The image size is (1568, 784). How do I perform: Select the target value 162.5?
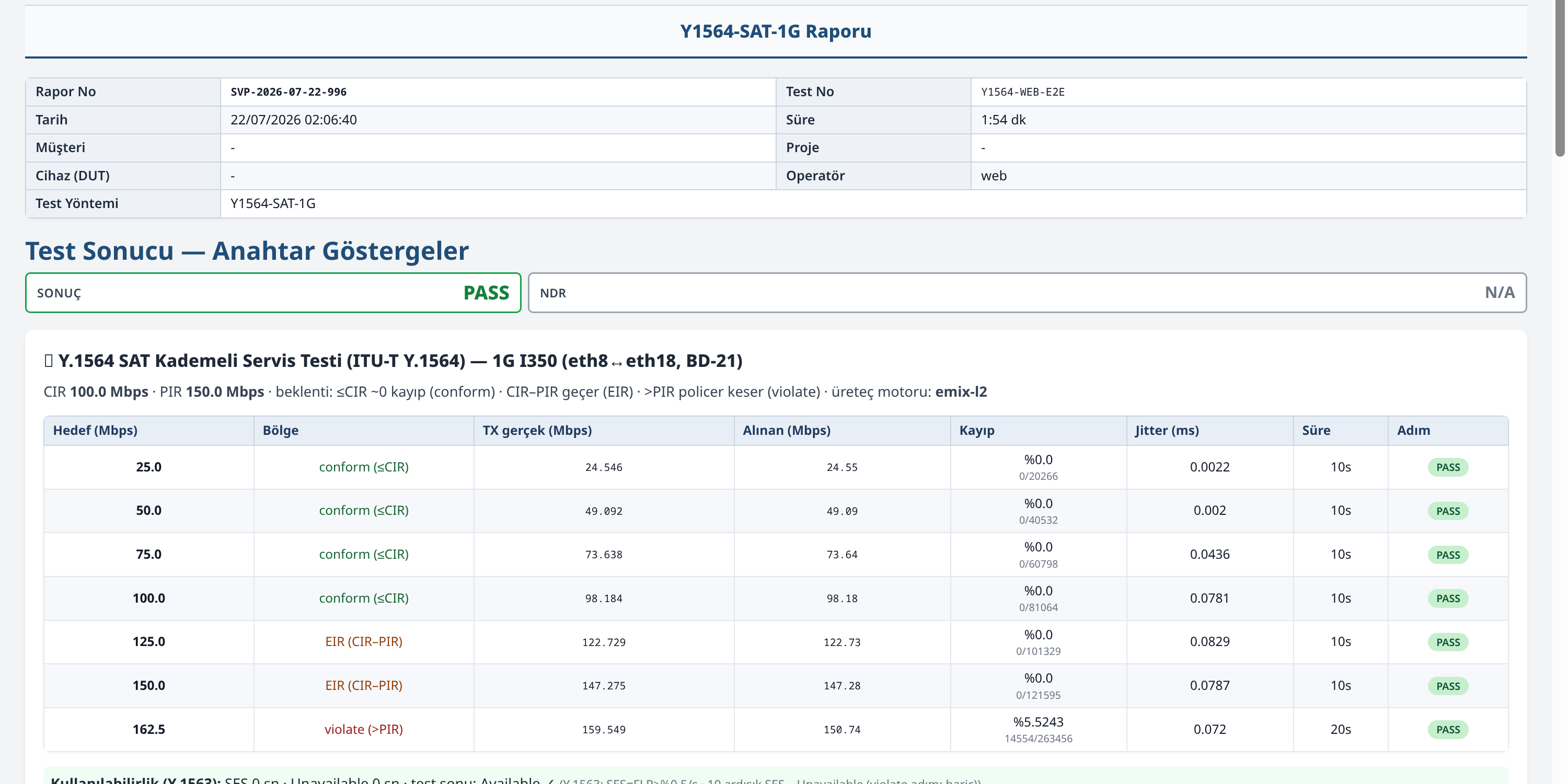pos(148,729)
